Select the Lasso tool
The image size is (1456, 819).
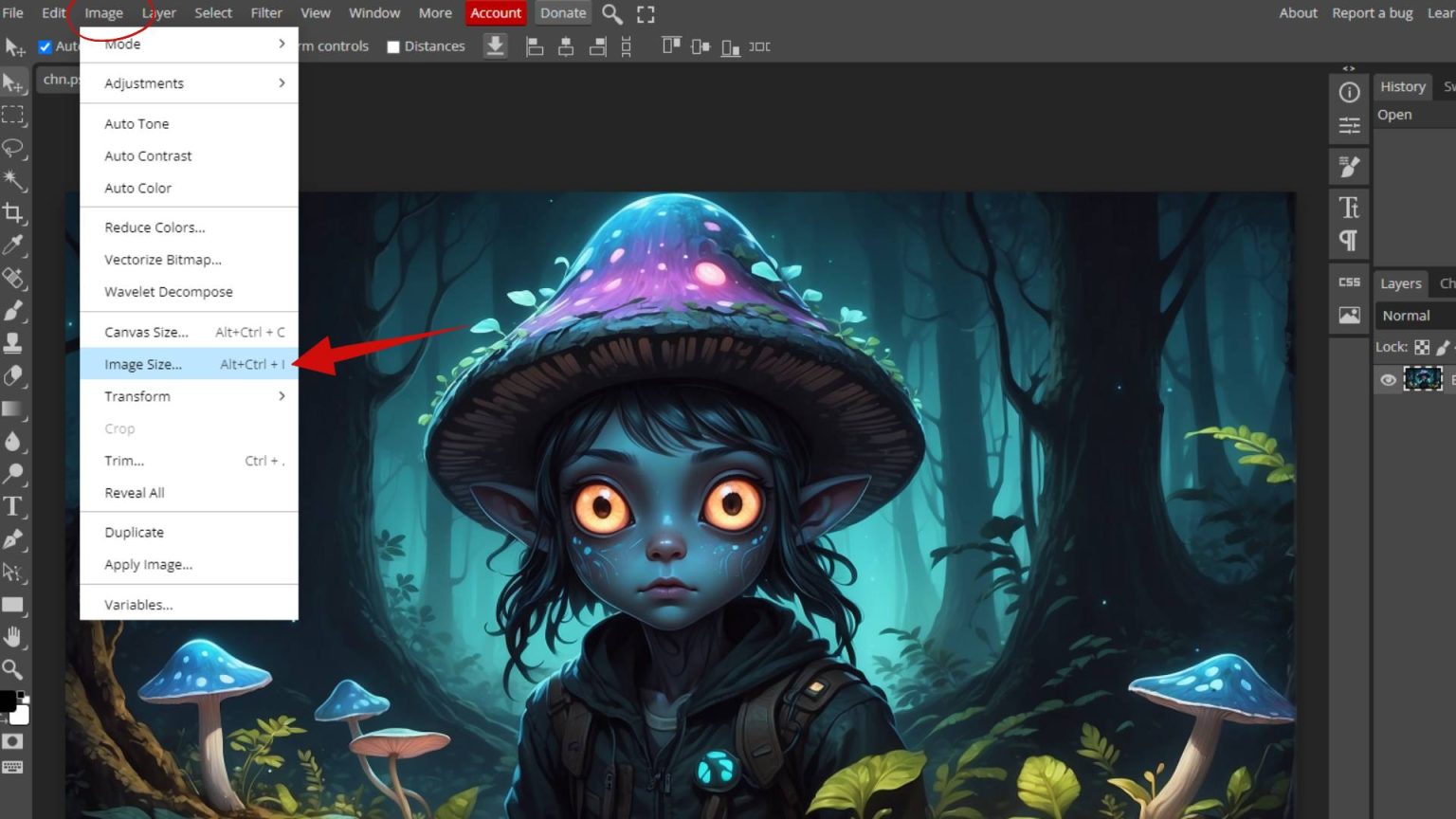(x=13, y=148)
